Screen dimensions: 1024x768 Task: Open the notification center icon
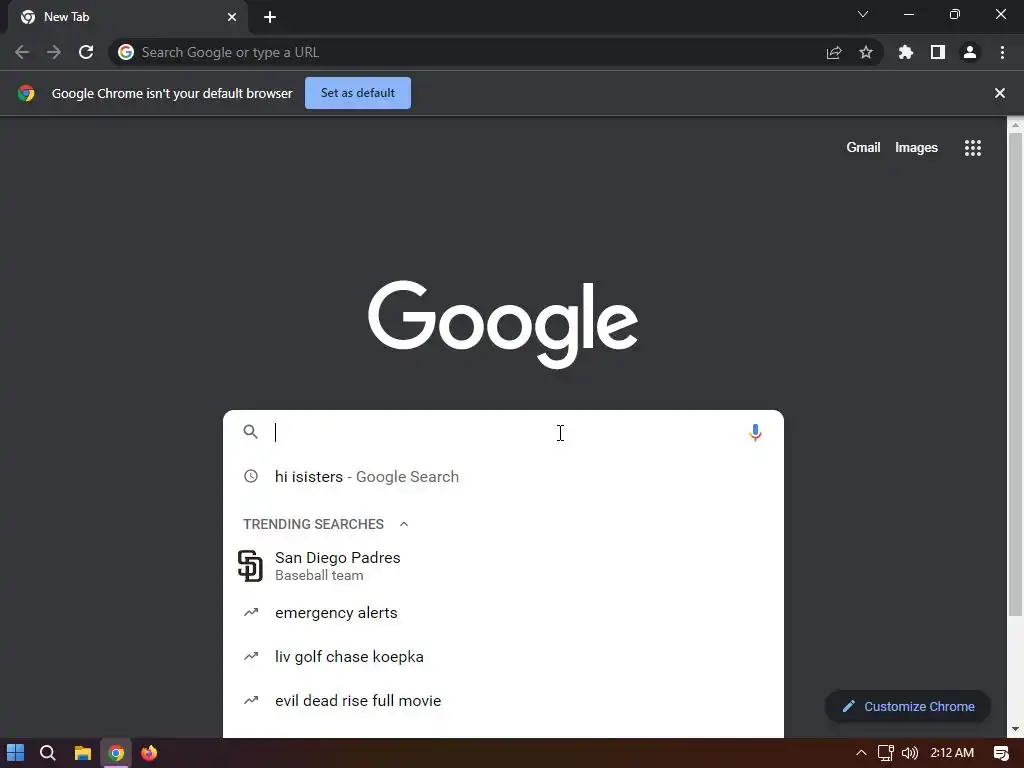click(x=1000, y=753)
